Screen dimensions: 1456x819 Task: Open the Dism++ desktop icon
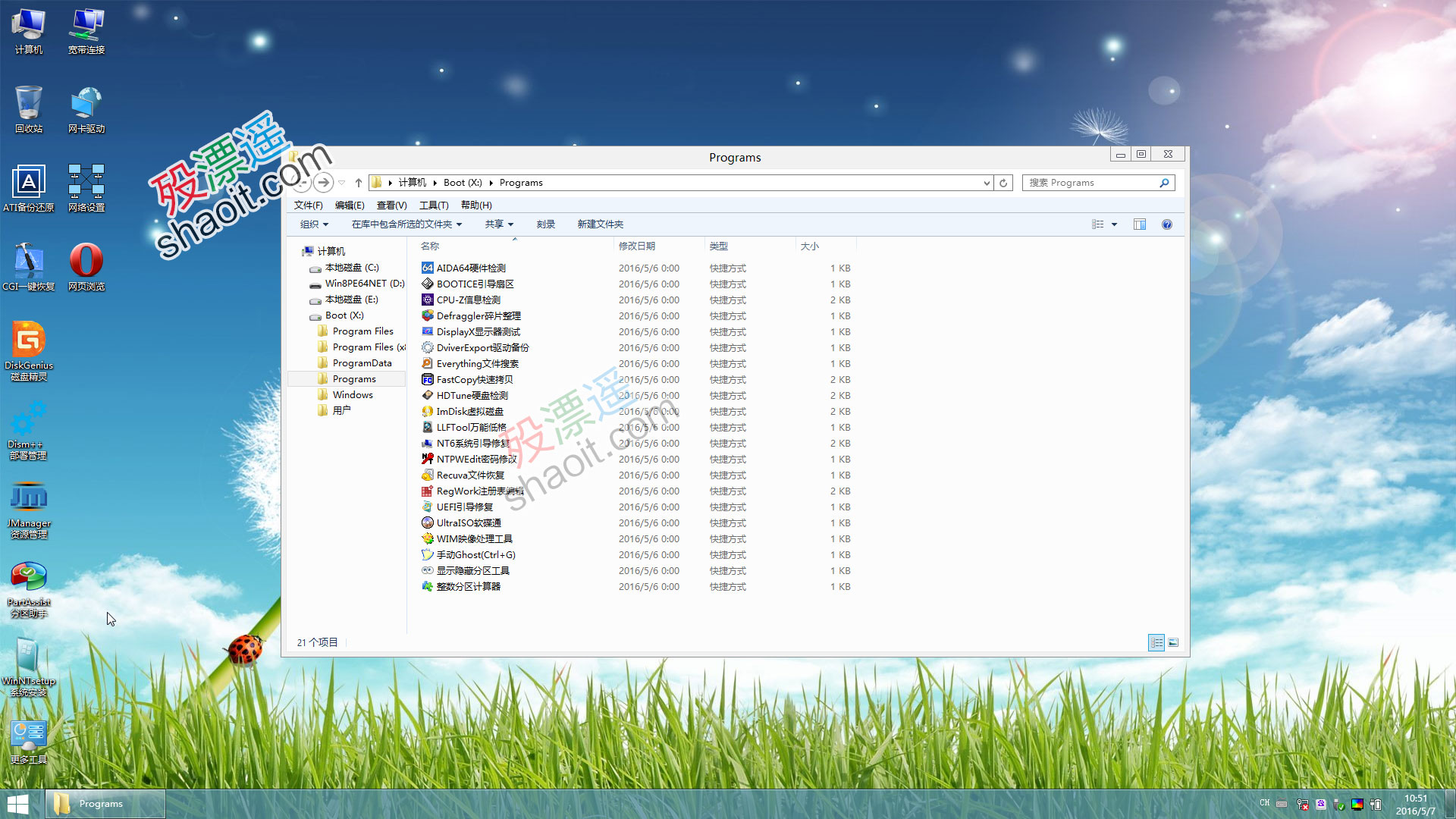click(x=29, y=429)
